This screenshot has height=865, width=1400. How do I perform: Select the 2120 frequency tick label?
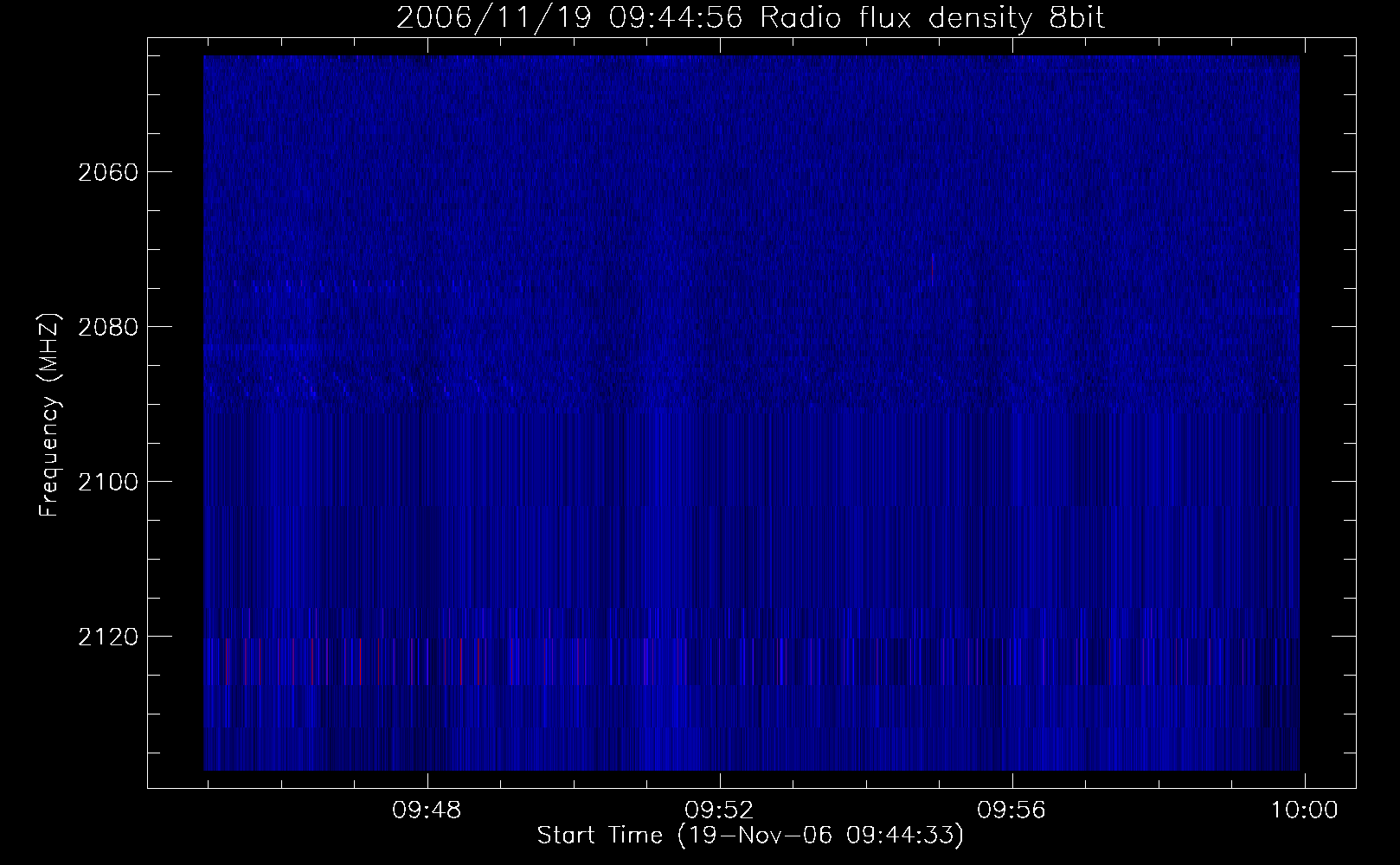tap(107, 637)
